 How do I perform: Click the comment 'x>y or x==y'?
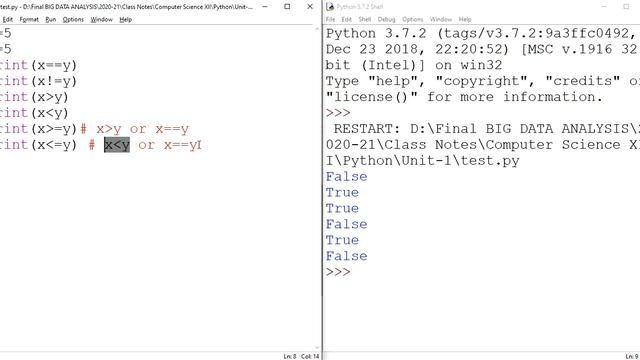tap(142, 129)
